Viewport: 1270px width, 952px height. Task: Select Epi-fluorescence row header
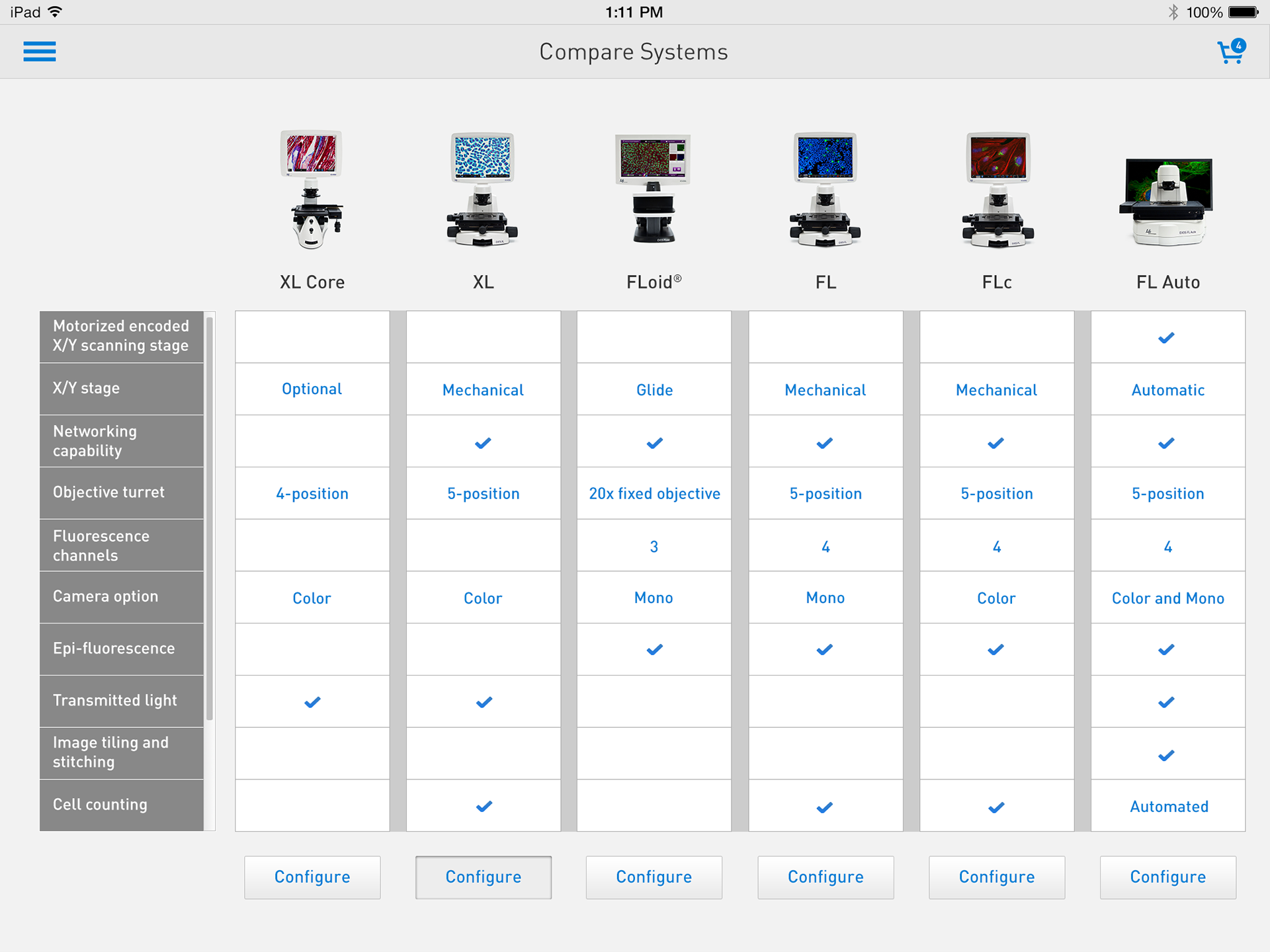[x=122, y=649]
